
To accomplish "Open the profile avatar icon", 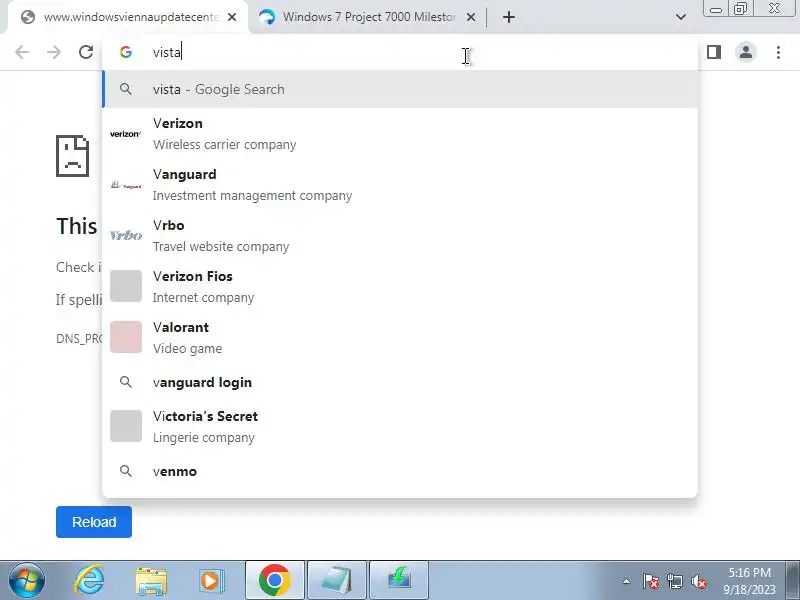I will tap(745, 52).
